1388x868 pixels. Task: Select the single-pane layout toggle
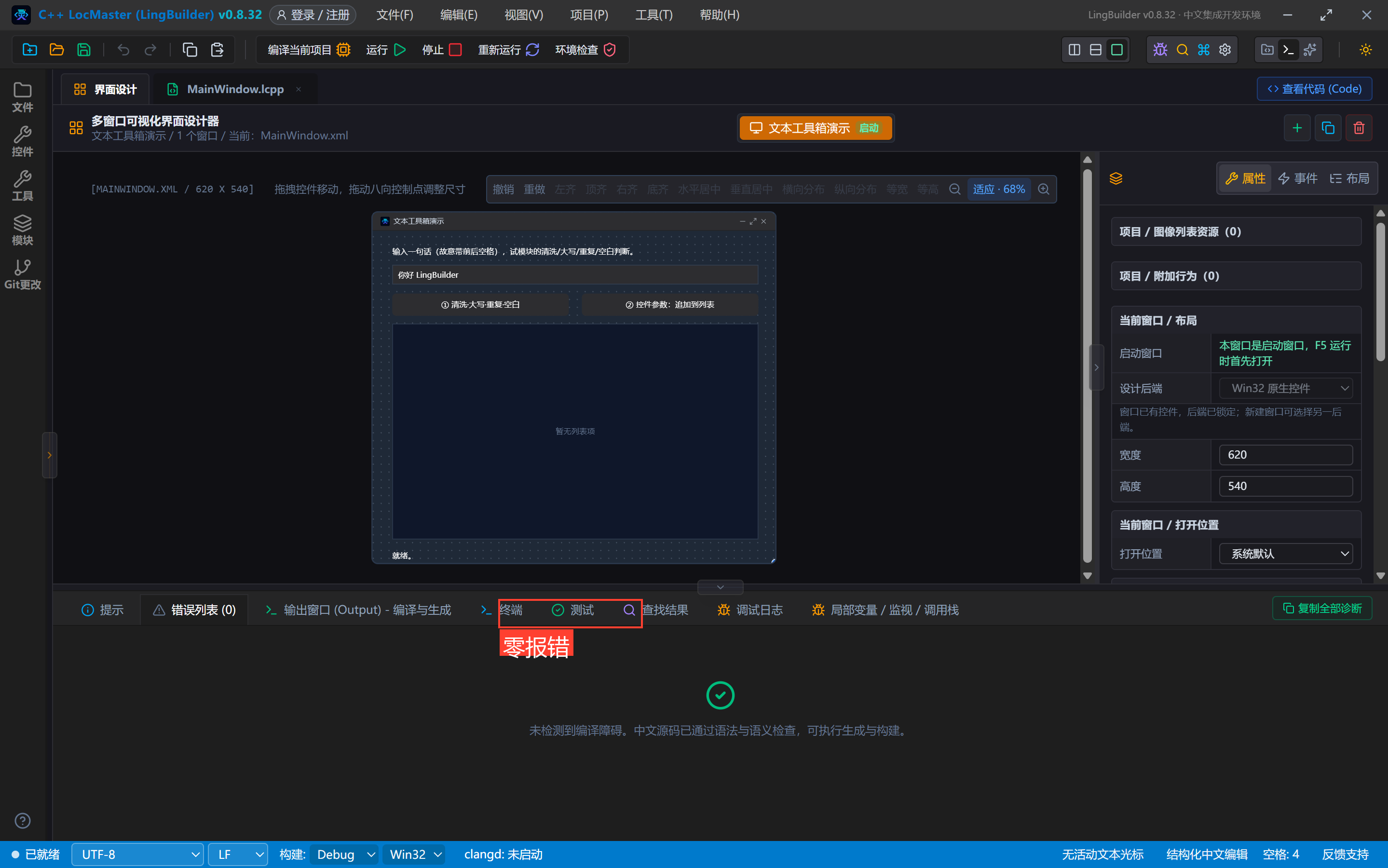pos(1116,49)
